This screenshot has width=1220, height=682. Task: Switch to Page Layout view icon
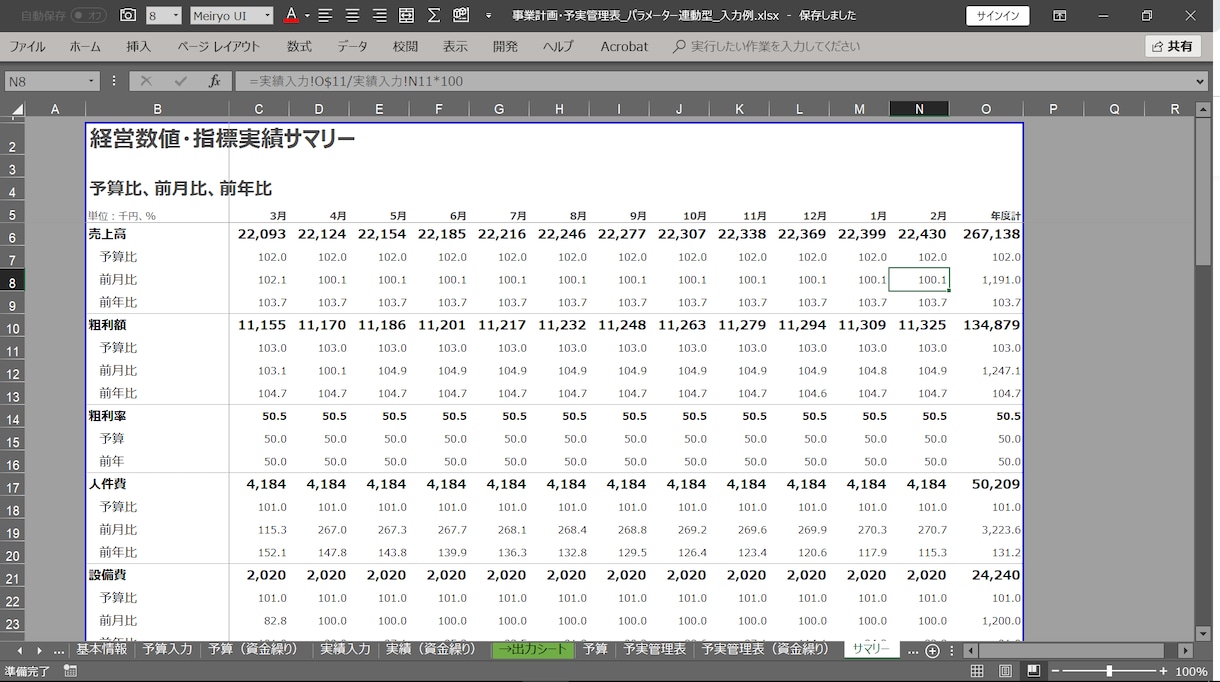point(1005,671)
